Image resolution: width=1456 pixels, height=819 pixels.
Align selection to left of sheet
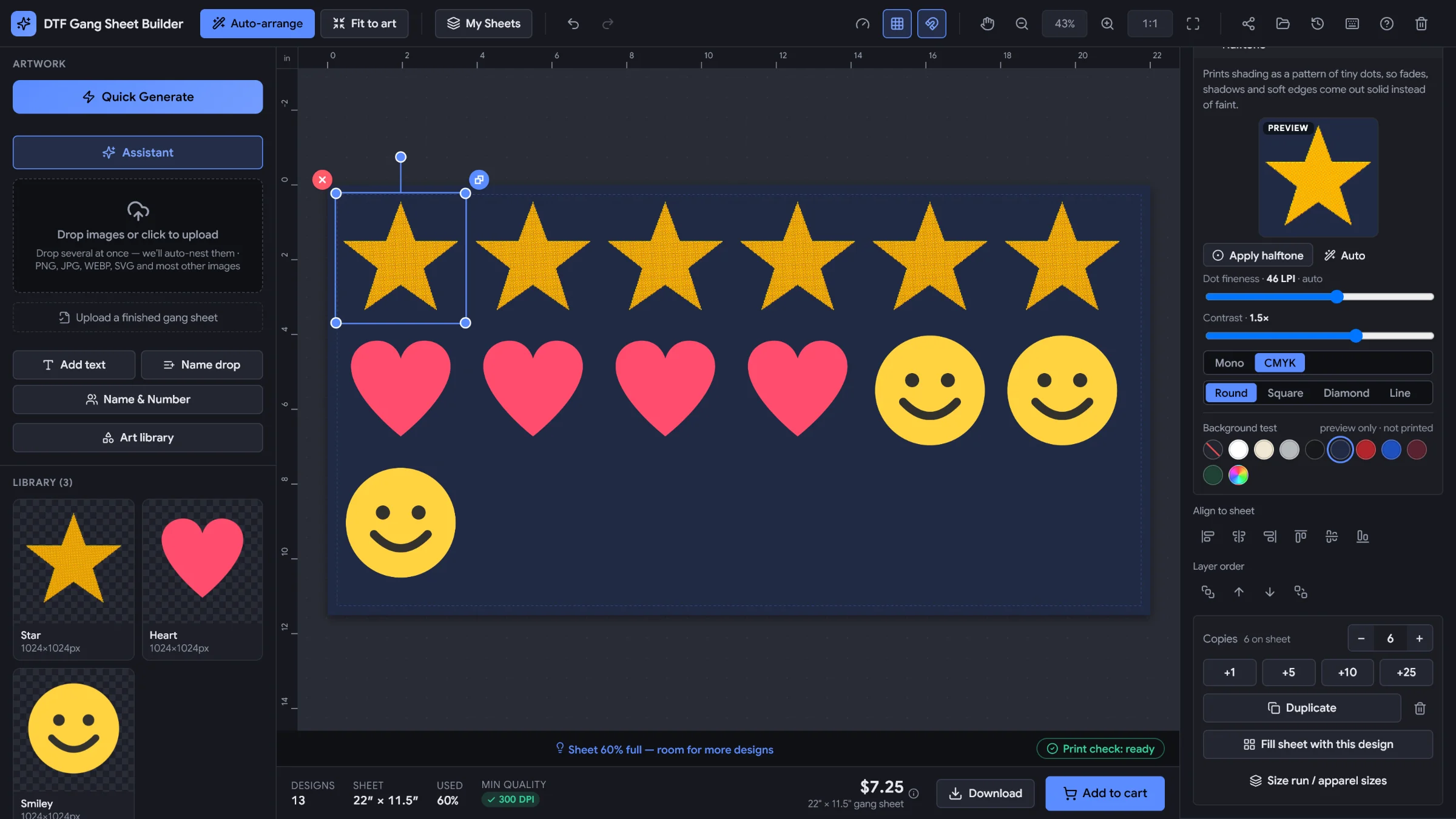click(1207, 536)
